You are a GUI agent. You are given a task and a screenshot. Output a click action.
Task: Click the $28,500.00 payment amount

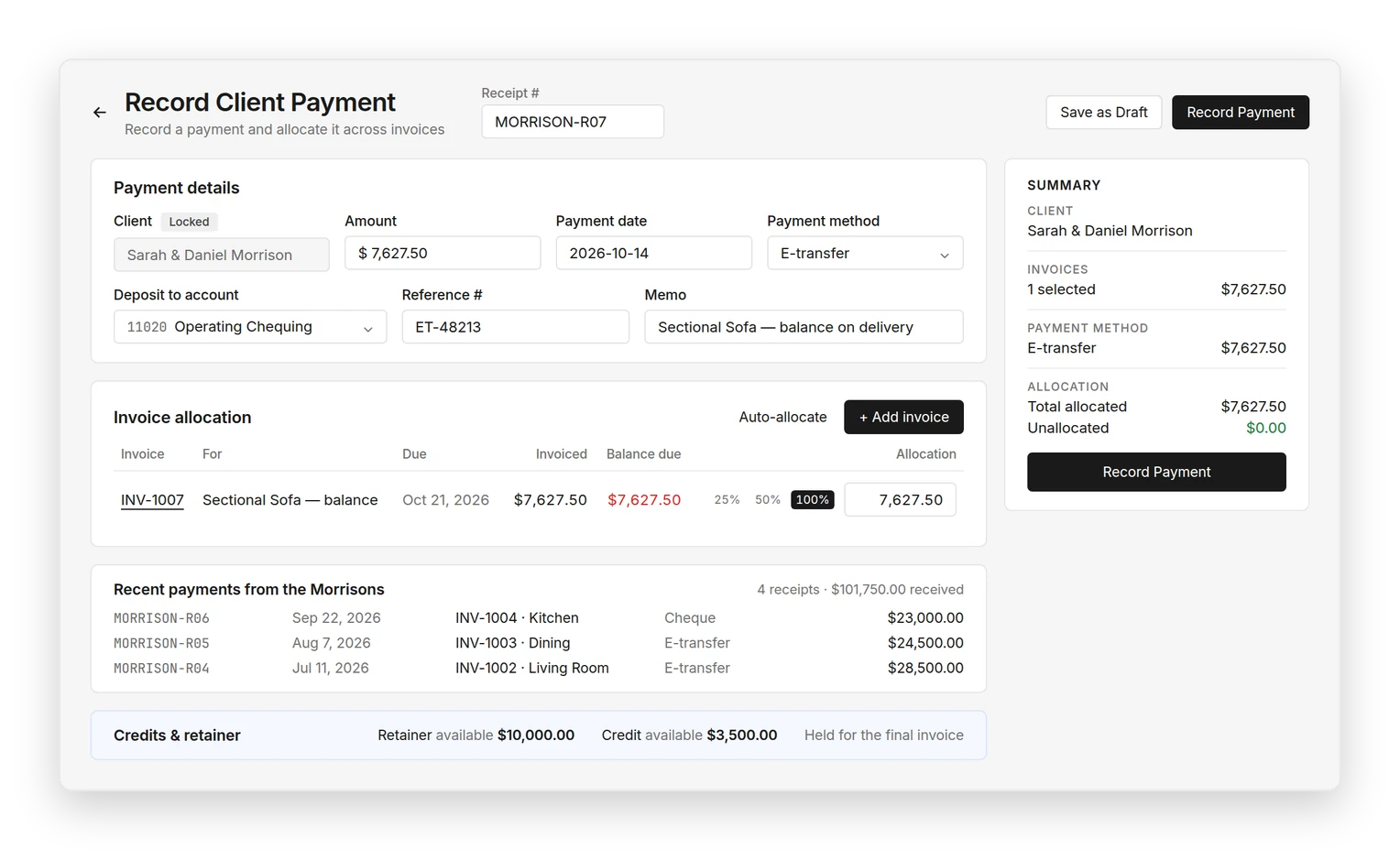coord(925,669)
